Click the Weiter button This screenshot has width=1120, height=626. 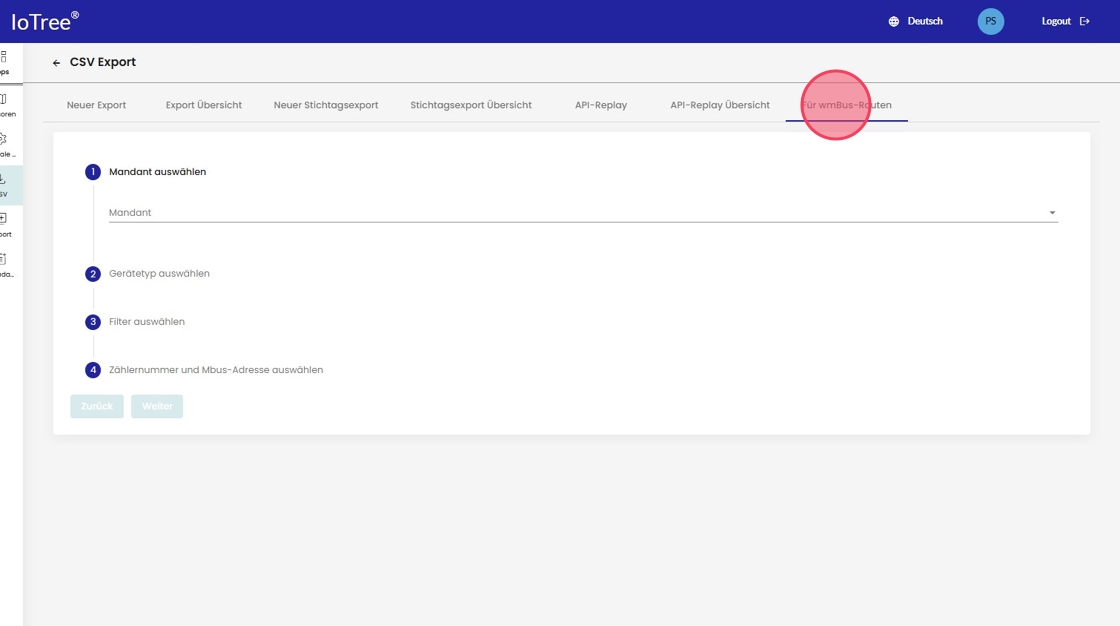pos(157,406)
